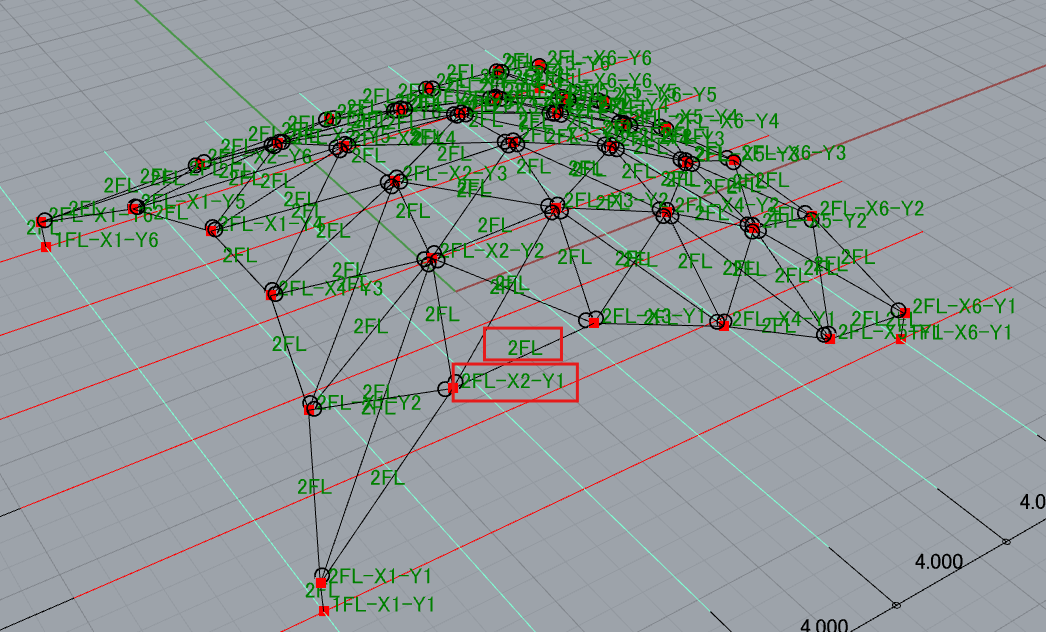Click the red support point below 2FL-X1-Y1

click(x=323, y=610)
